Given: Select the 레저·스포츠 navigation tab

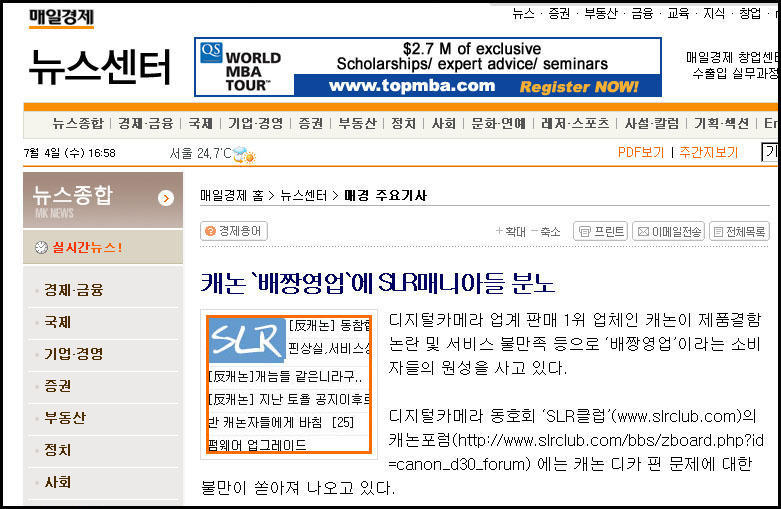Looking at the screenshot, I should click(575, 123).
